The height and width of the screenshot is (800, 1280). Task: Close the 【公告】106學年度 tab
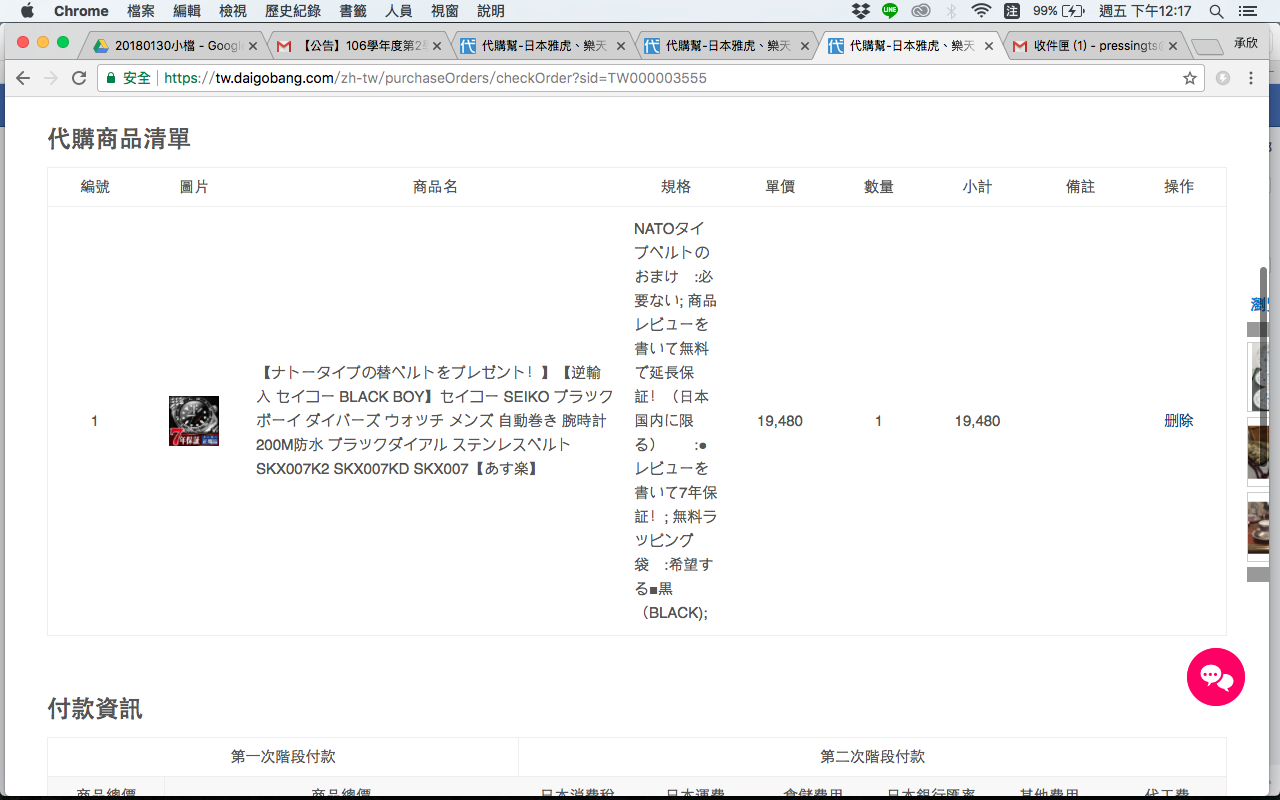(437, 46)
